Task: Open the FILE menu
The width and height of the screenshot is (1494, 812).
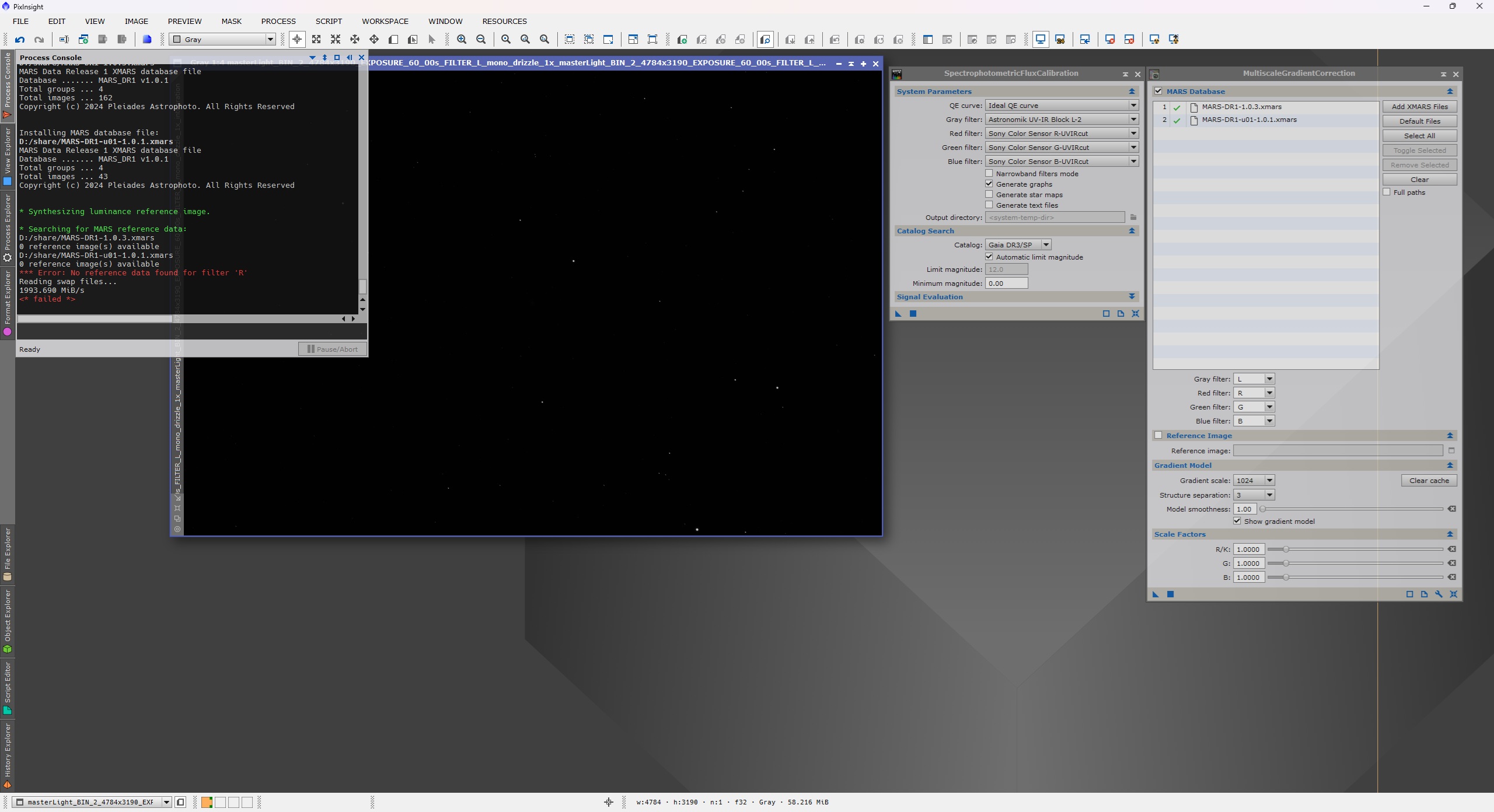Action: tap(20, 21)
